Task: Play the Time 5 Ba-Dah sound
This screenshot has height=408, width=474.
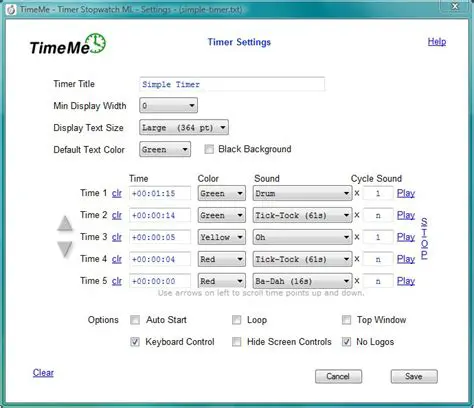Action: coord(406,281)
